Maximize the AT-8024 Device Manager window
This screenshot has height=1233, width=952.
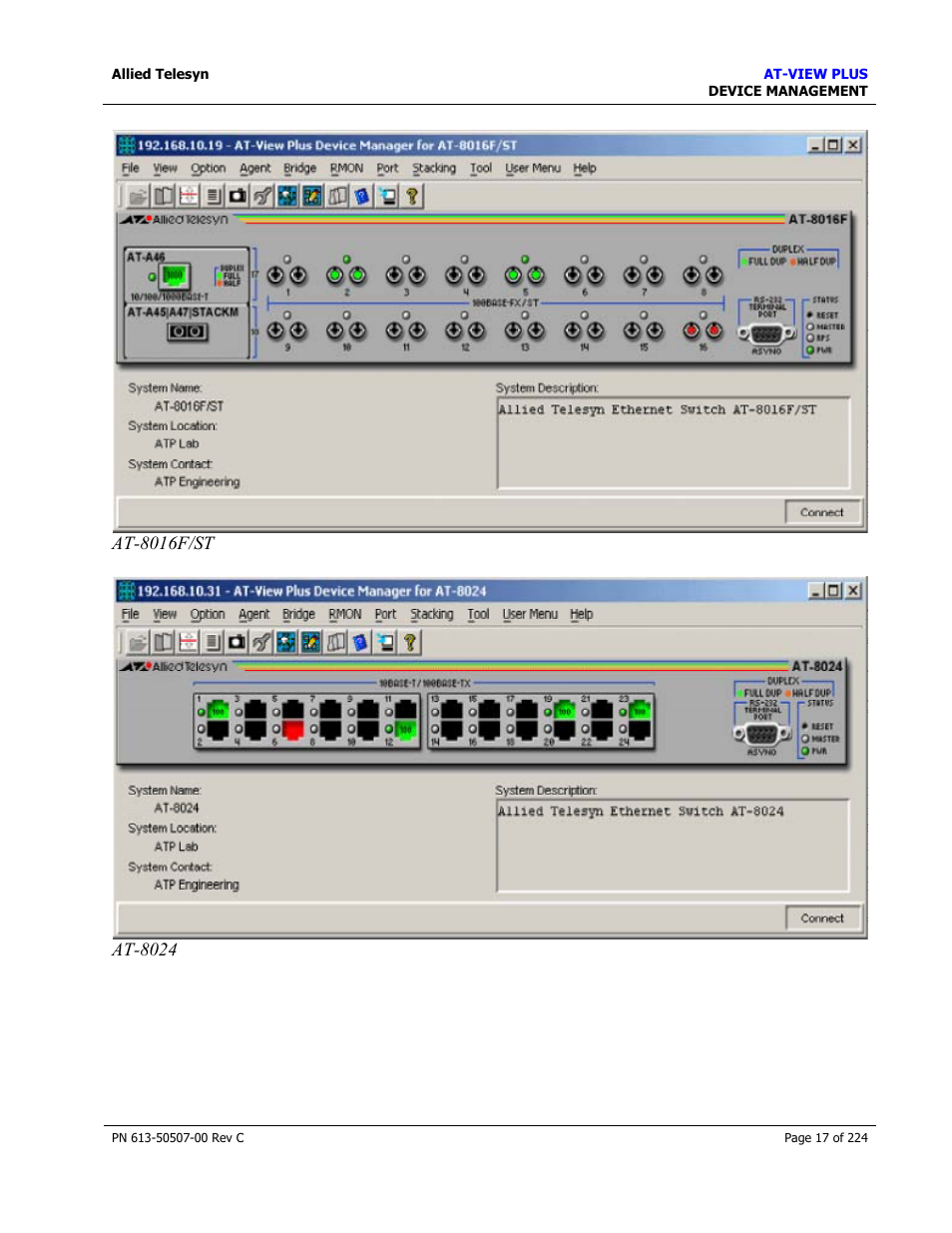point(833,590)
